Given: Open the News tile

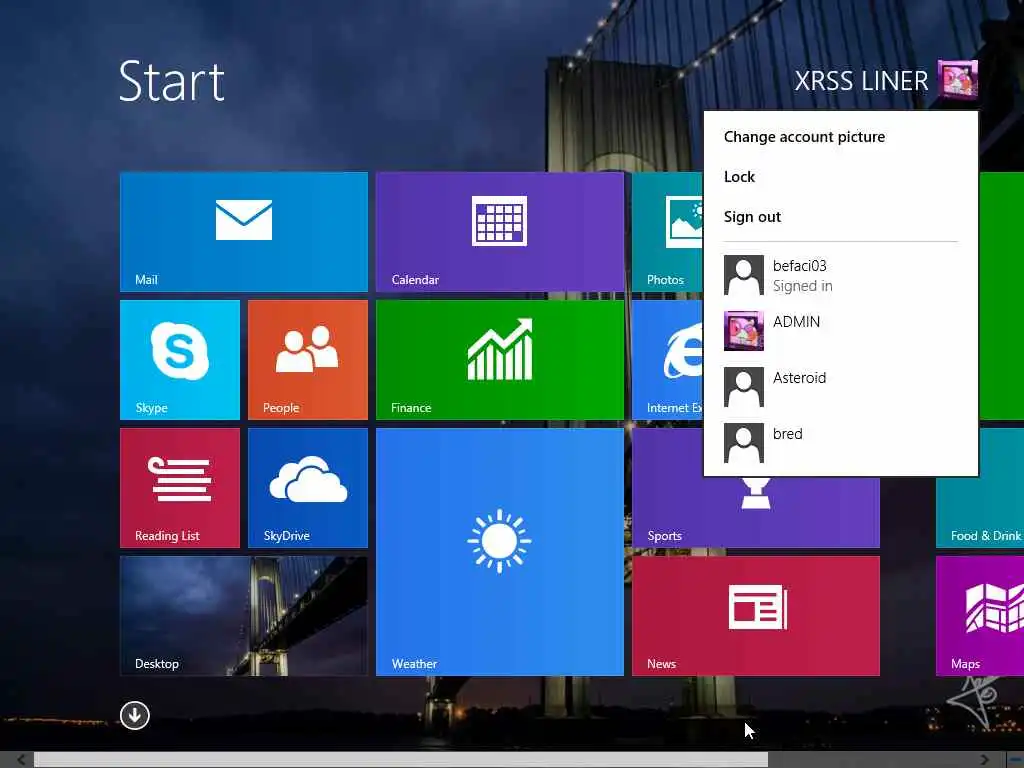Looking at the screenshot, I should tap(756, 616).
